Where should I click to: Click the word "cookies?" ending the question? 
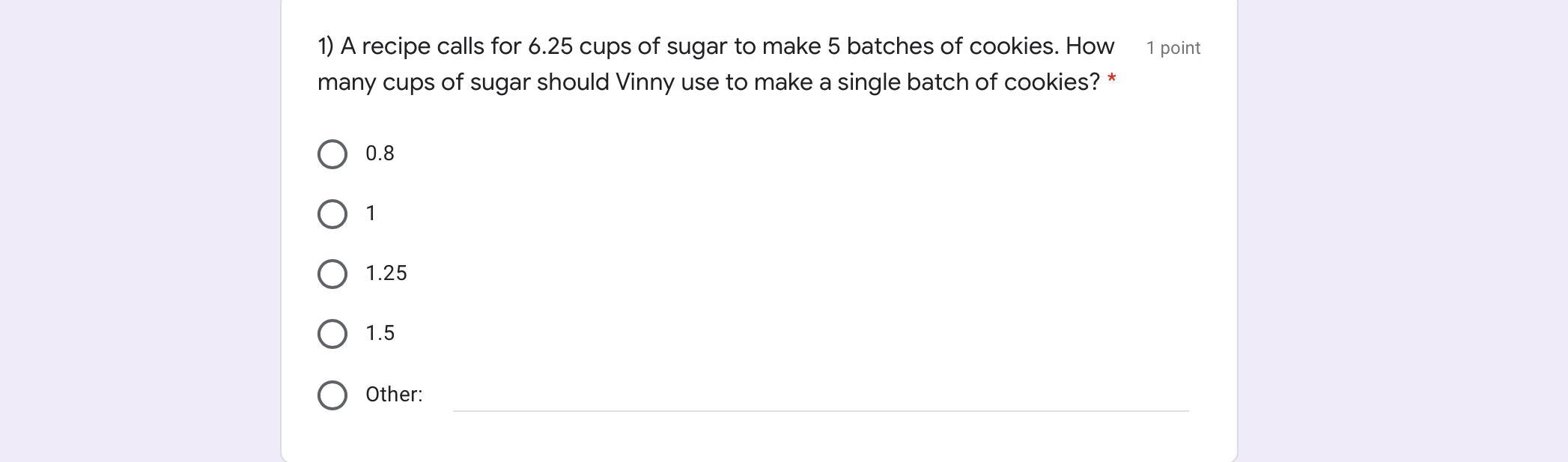pyautogui.click(x=1052, y=82)
